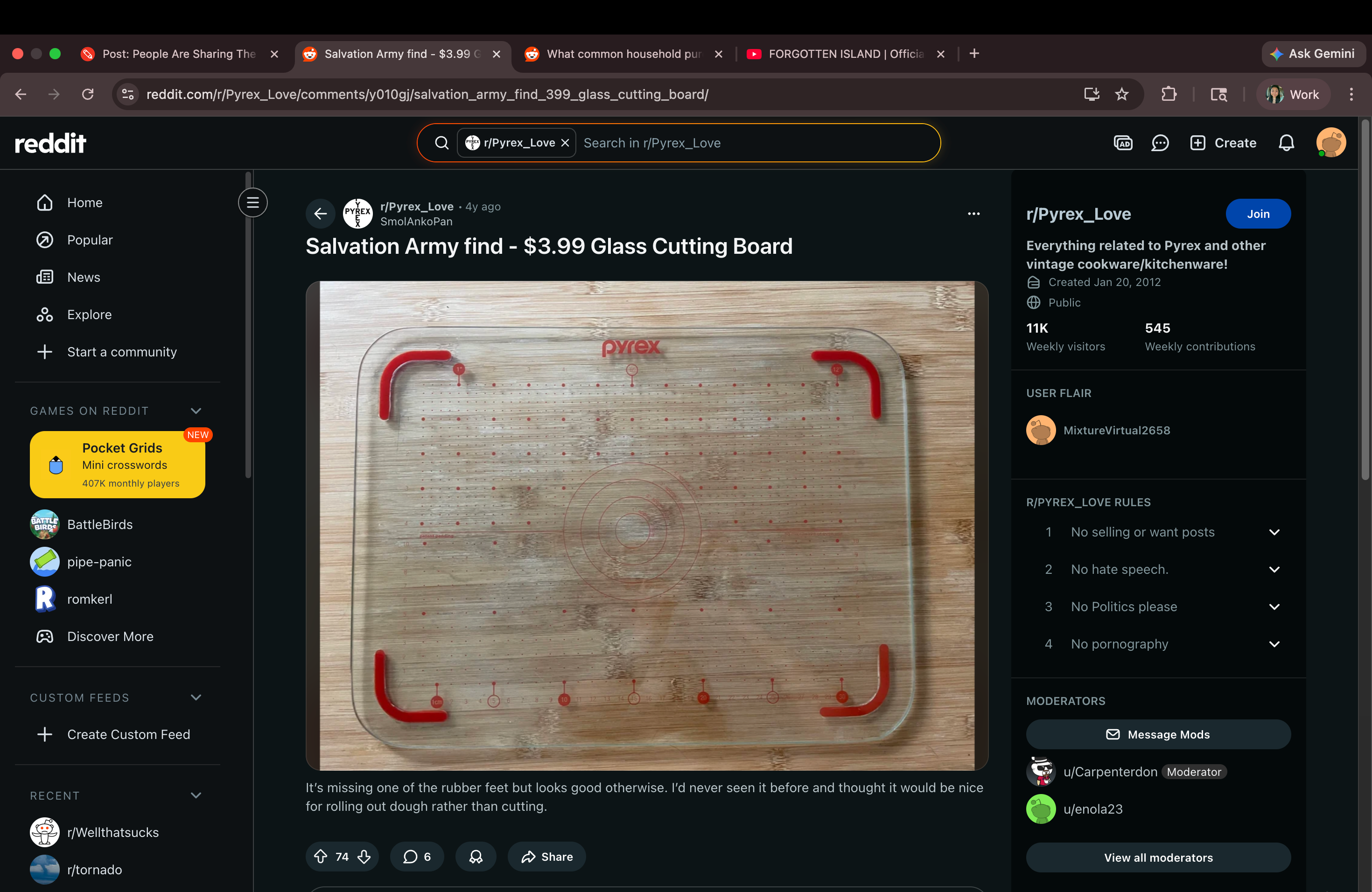Open the user avatar menu
The image size is (1372, 892).
1331,143
